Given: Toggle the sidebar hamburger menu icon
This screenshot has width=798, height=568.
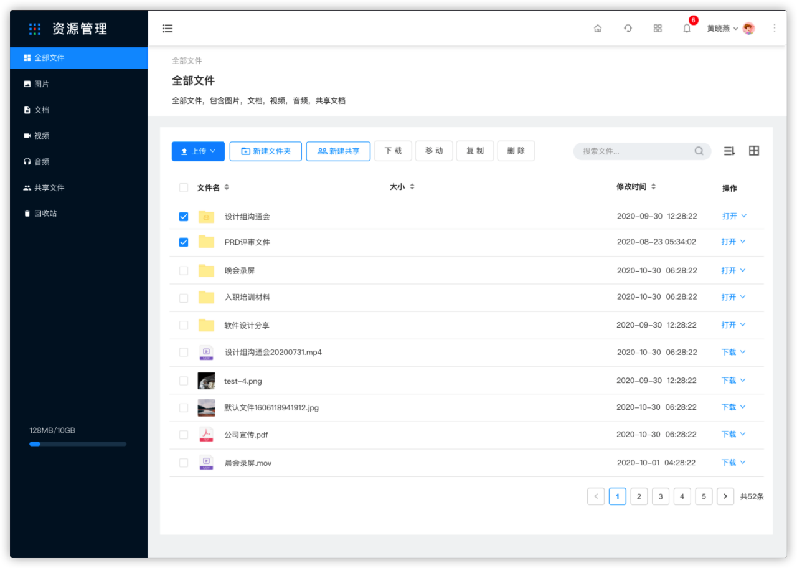Looking at the screenshot, I should click(x=167, y=28).
